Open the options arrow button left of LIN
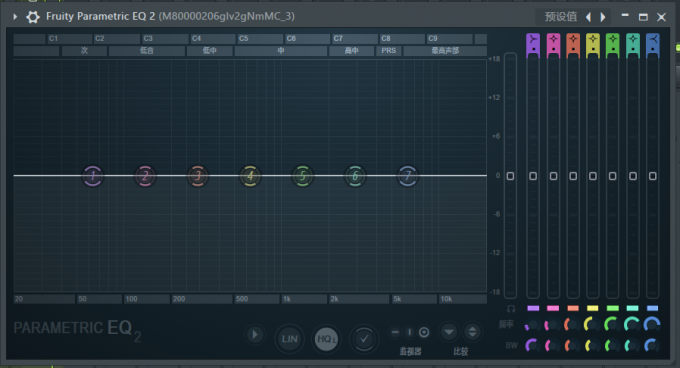 (255, 335)
